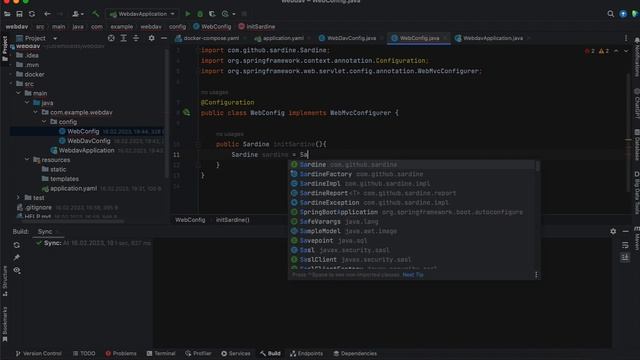This screenshot has height=360, width=640.
Task: Open the Maven tool window on right edge
Action: [x=636, y=239]
